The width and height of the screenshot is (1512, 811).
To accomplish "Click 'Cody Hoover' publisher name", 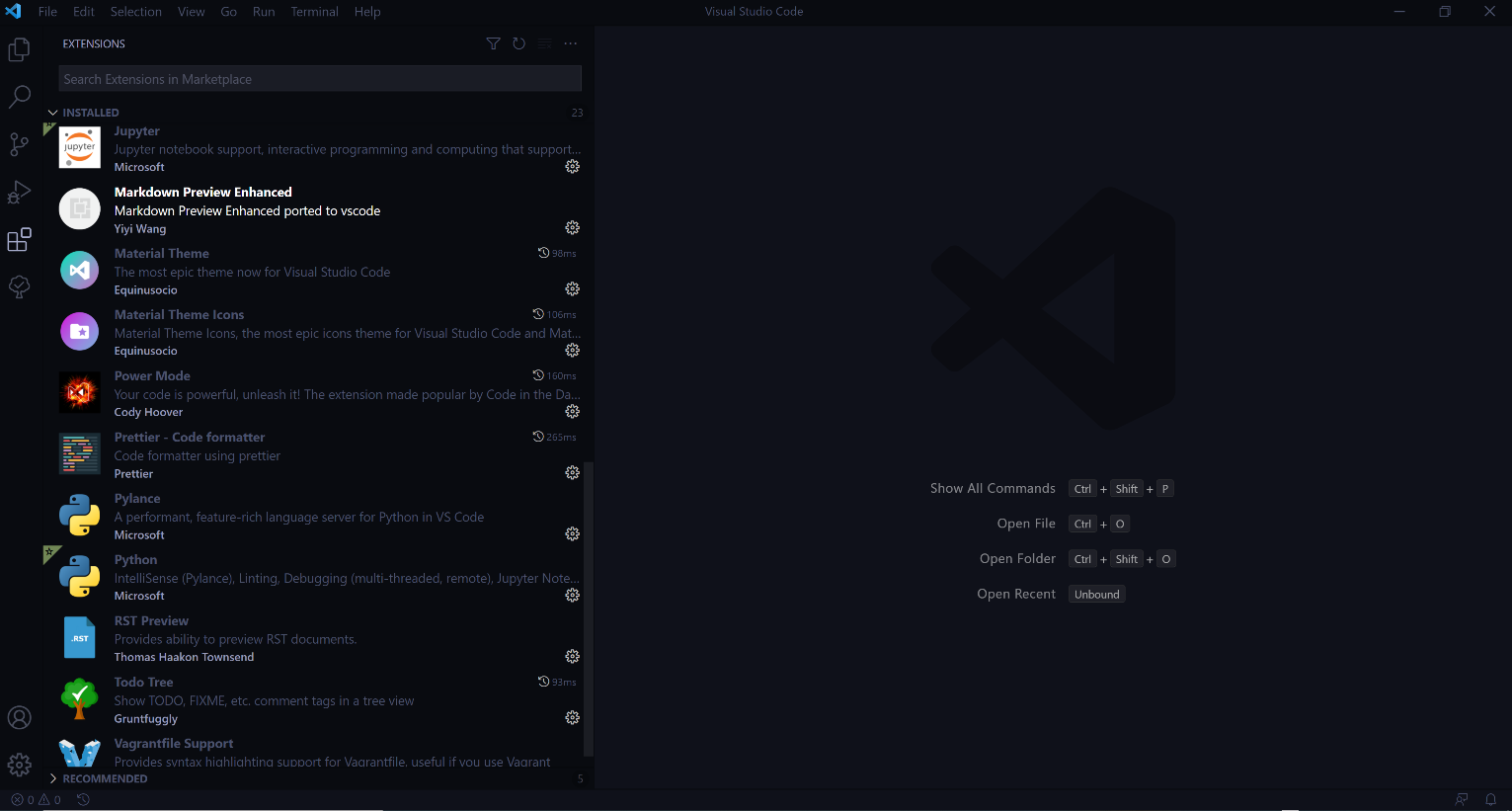I will 148,413.
